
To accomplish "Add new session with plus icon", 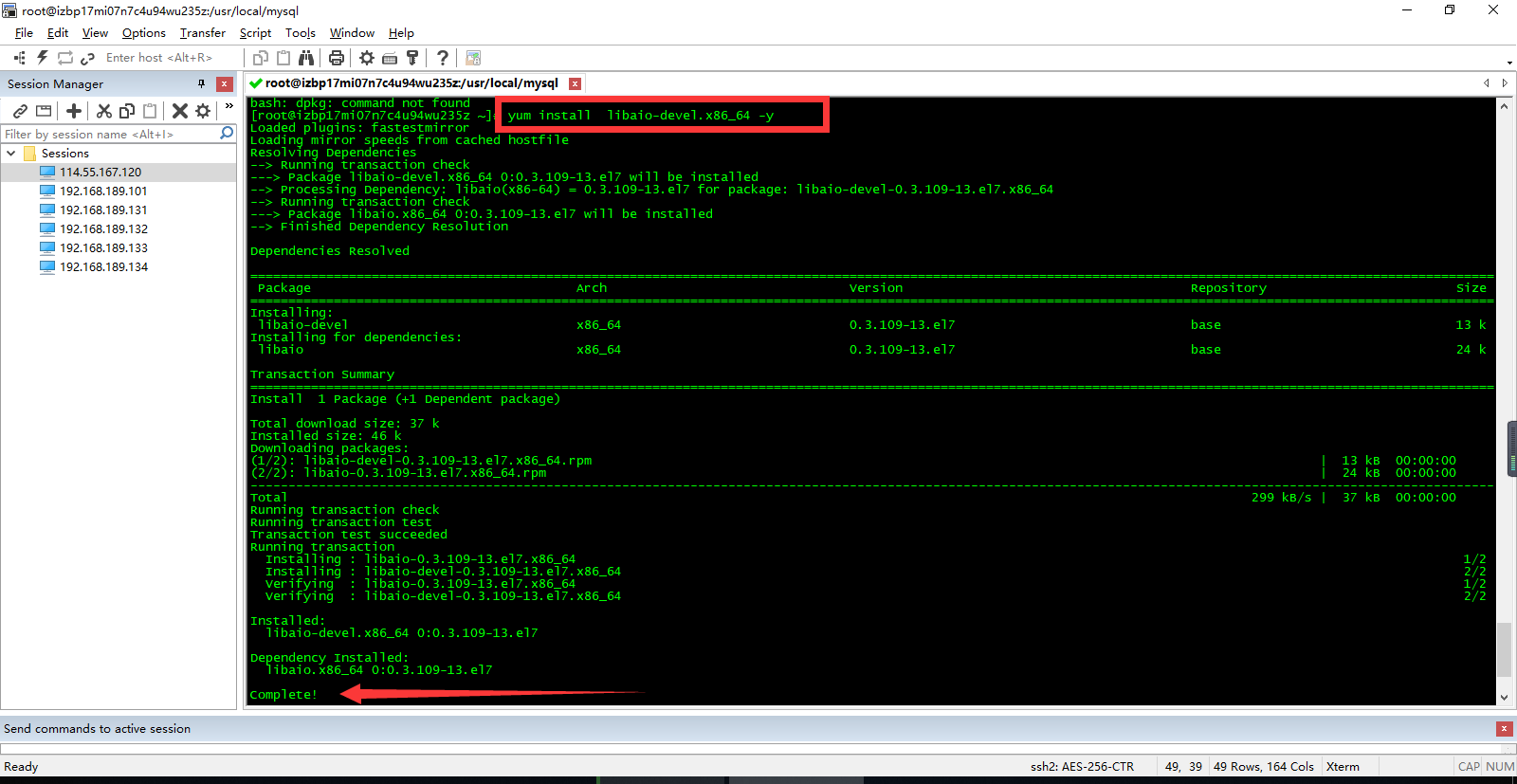I will pos(74,111).
